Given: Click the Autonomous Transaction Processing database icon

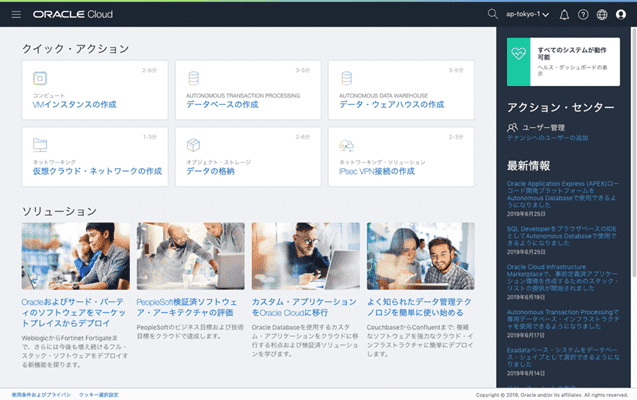Looking at the screenshot, I should tap(194, 78).
